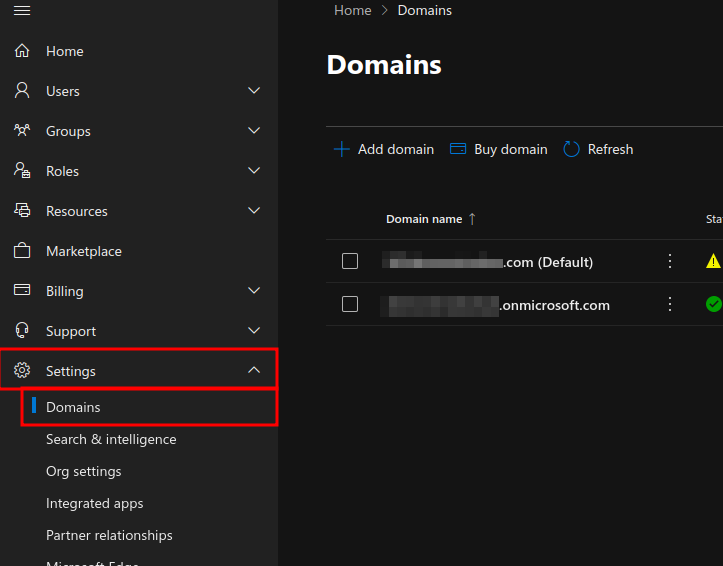Expand the Resources menu chevron
This screenshot has width=723, height=566.
click(254, 210)
